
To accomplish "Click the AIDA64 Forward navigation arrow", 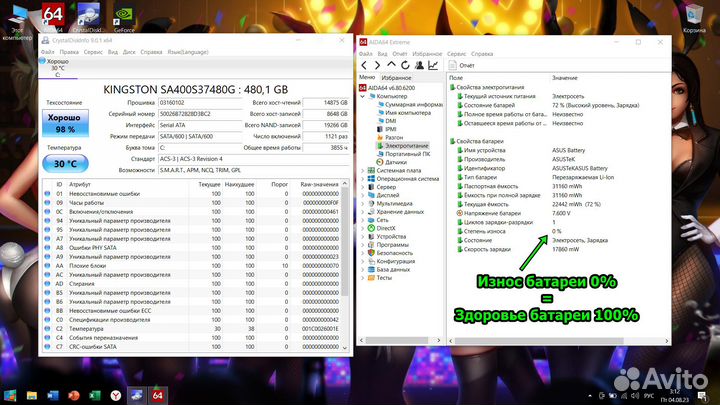I will 377,65.
